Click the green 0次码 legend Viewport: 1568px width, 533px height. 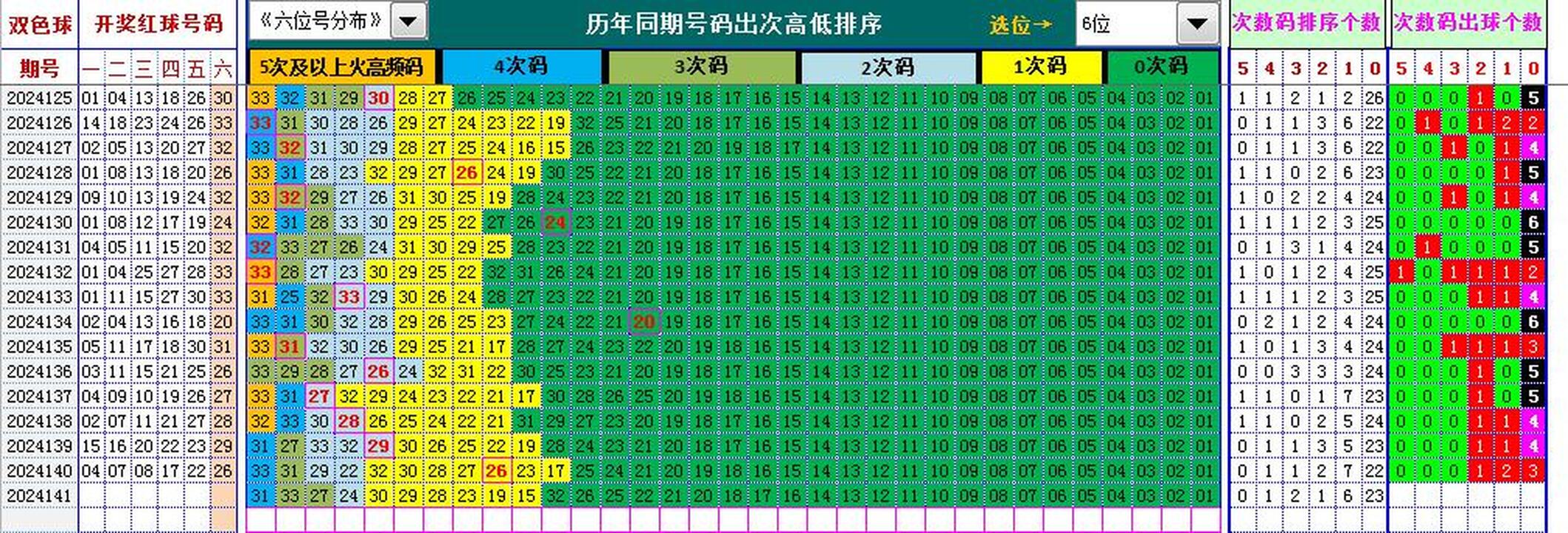(1162, 67)
